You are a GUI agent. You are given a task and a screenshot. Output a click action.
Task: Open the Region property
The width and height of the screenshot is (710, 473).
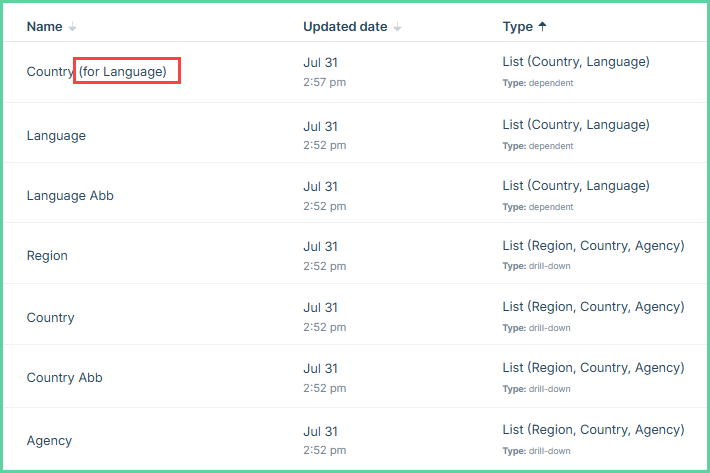(x=47, y=256)
